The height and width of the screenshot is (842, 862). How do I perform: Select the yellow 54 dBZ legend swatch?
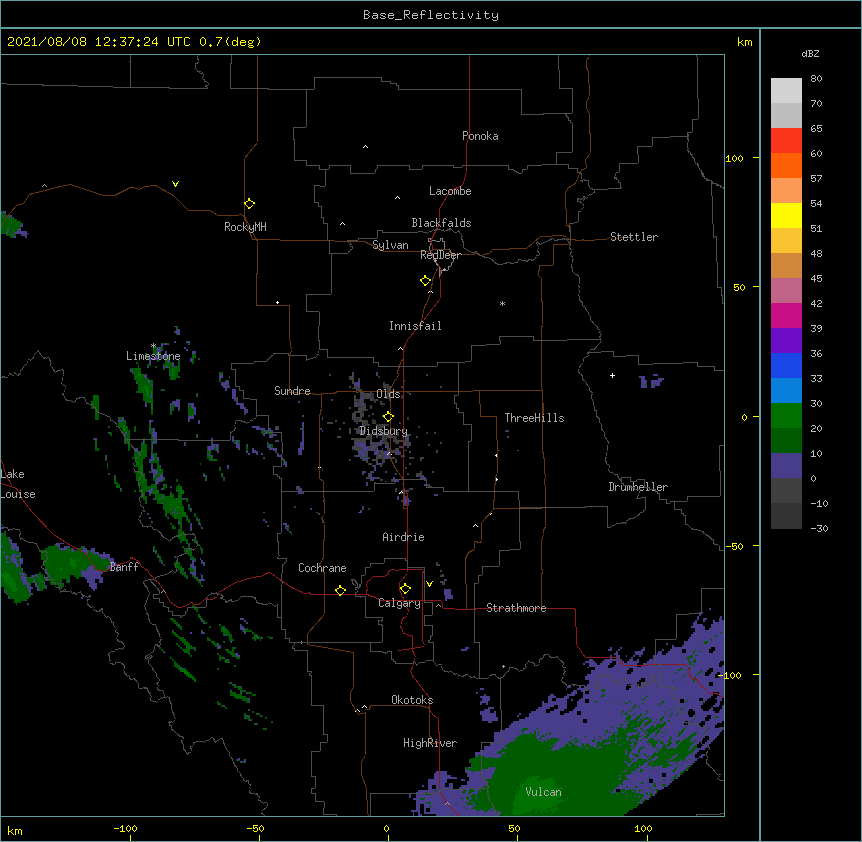786,215
